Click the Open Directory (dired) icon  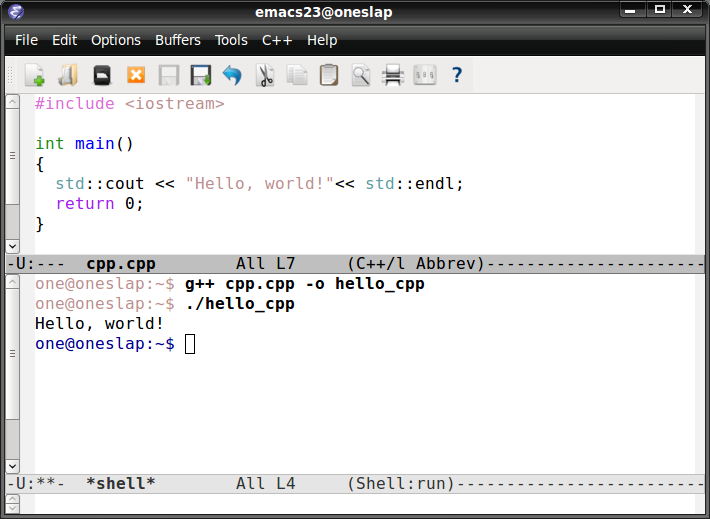point(101,75)
